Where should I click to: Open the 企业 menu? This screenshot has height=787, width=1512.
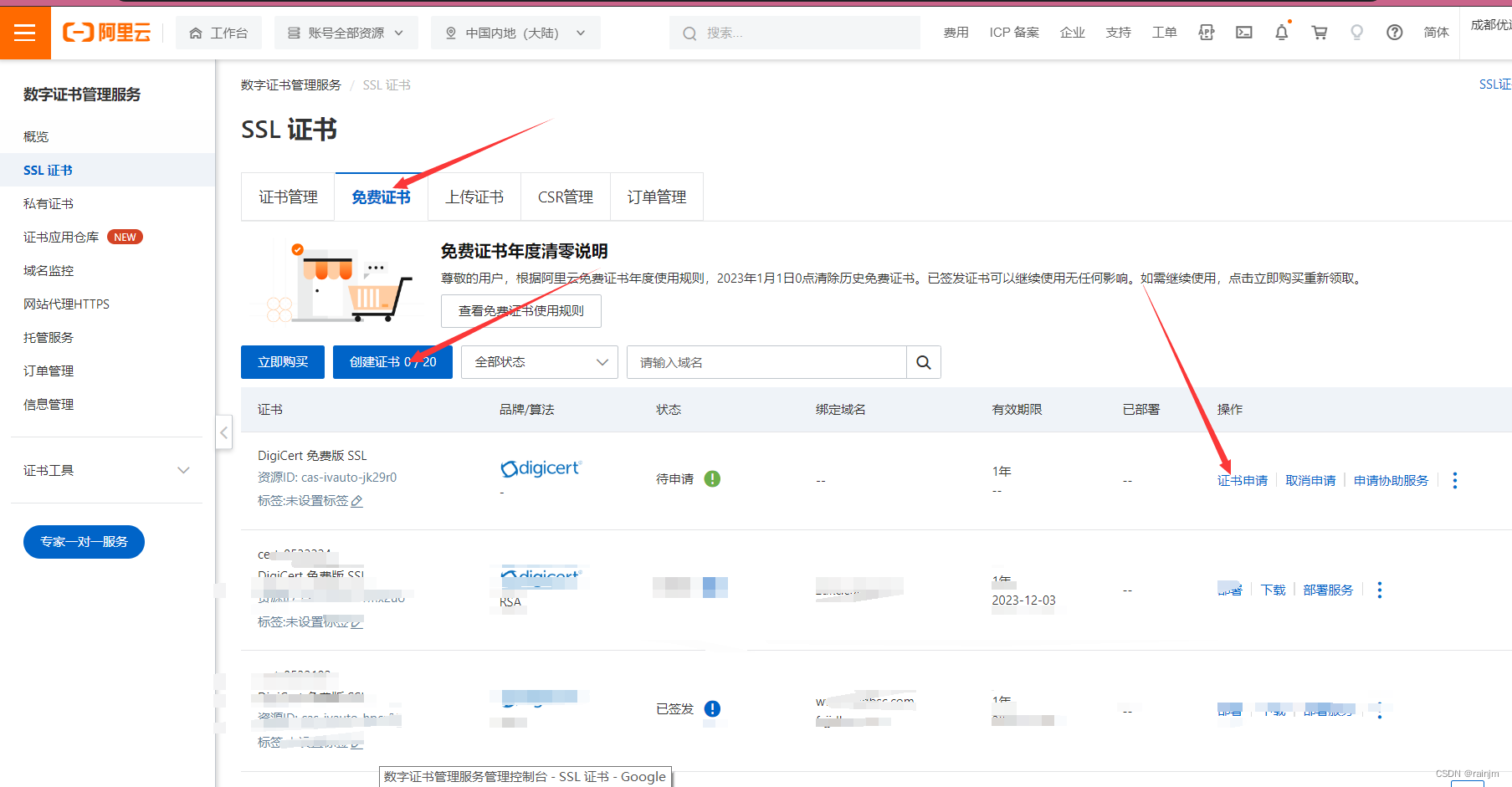[x=1072, y=33]
